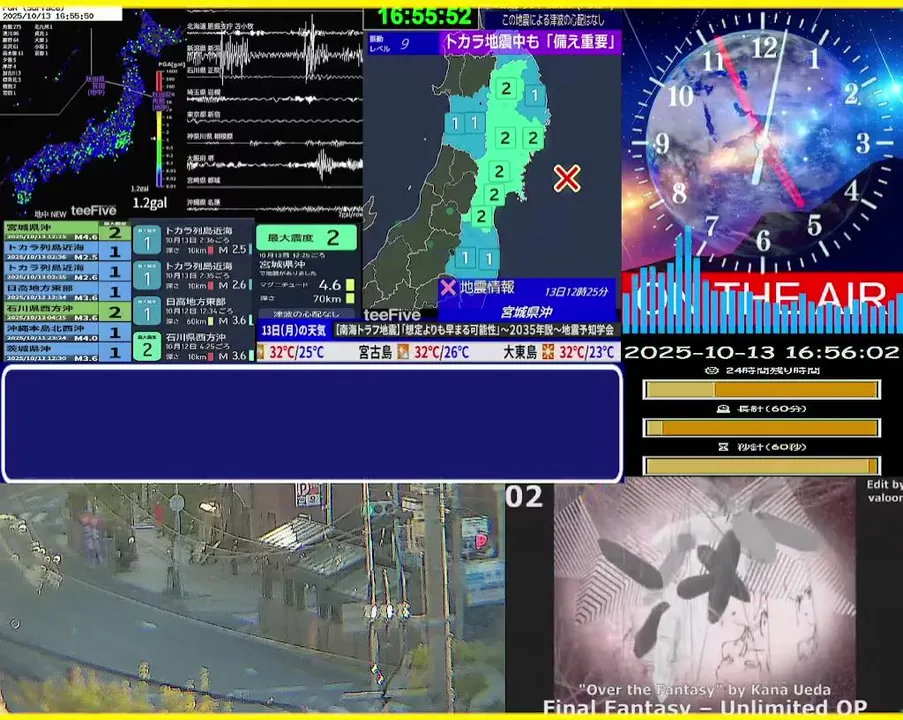Click the depth value 70km
Screen dimensions: 903x720
(327, 298)
